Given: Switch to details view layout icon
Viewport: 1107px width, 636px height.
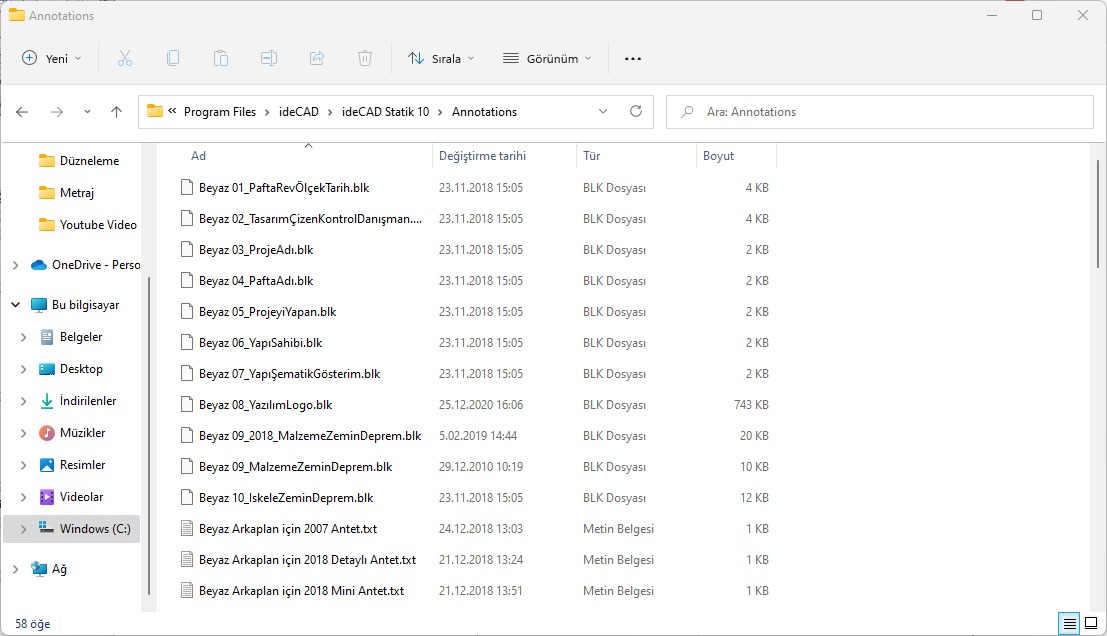Looking at the screenshot, I should click(1070, 624).
